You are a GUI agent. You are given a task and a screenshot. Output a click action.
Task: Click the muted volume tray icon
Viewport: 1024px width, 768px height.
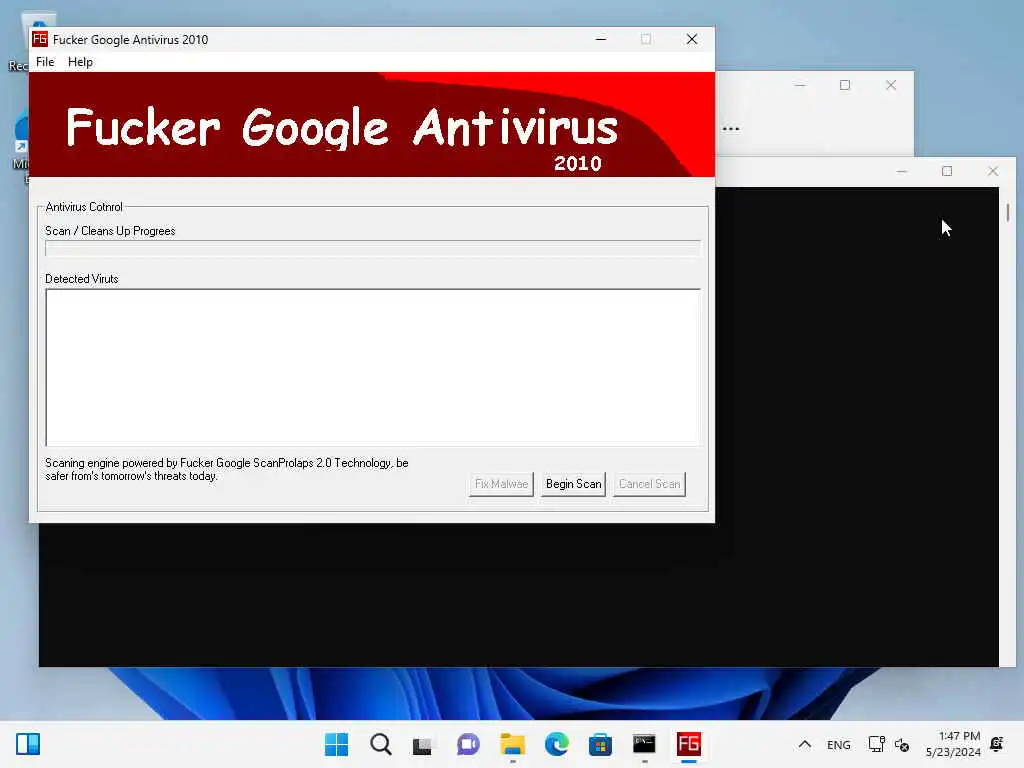pyautogui.click(x=902, y=744)
